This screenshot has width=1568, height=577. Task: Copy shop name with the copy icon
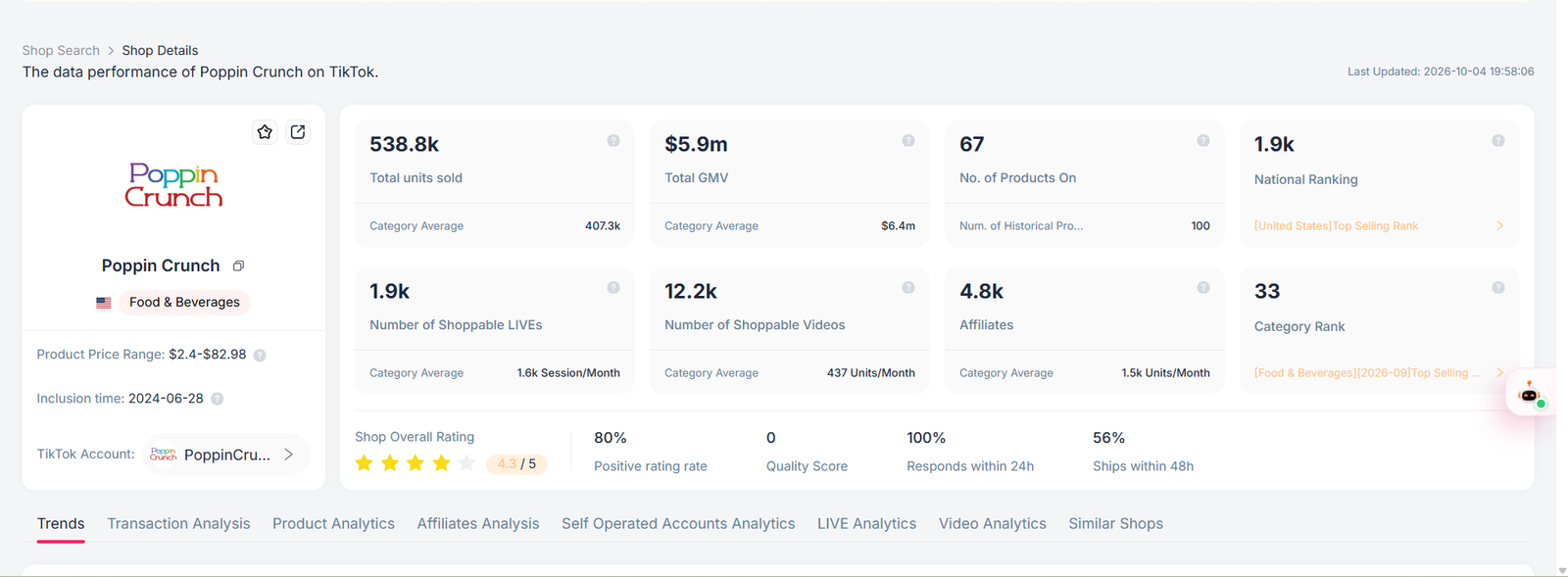(x=238, y=266)
